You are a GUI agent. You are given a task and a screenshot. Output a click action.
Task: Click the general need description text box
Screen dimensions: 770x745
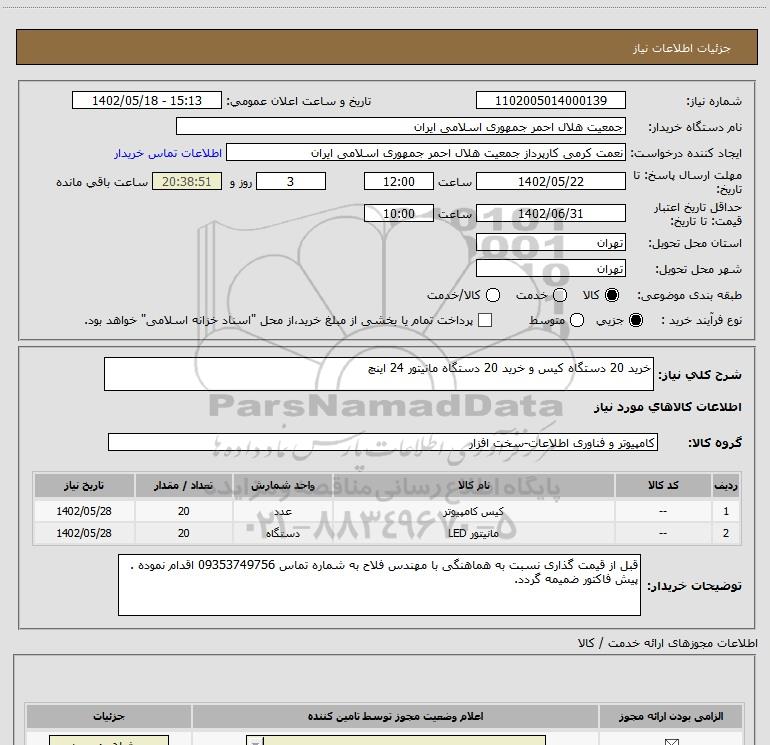379,374
